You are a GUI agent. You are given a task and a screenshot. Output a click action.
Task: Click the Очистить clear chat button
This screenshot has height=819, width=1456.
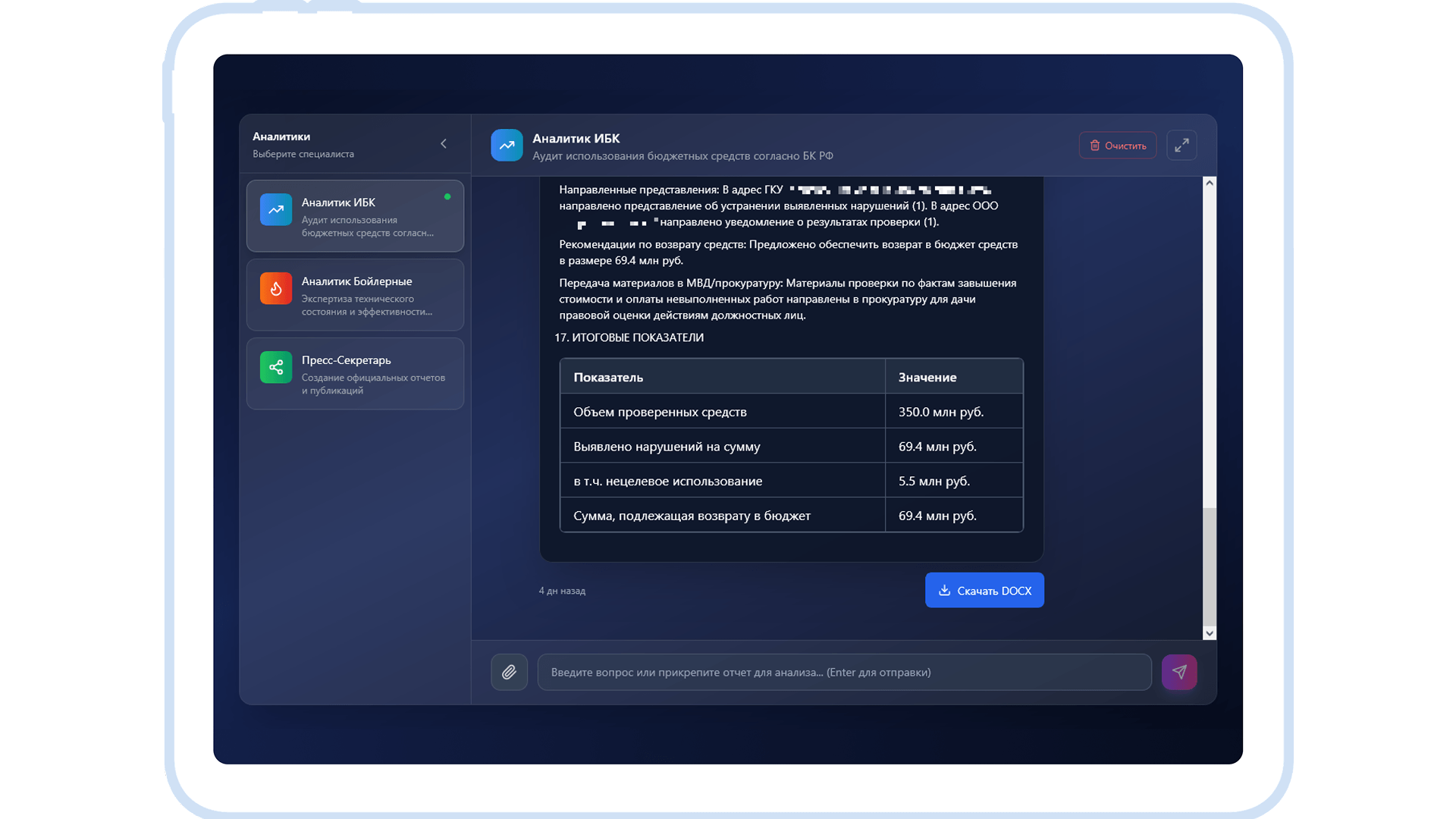pos(1118,146)
